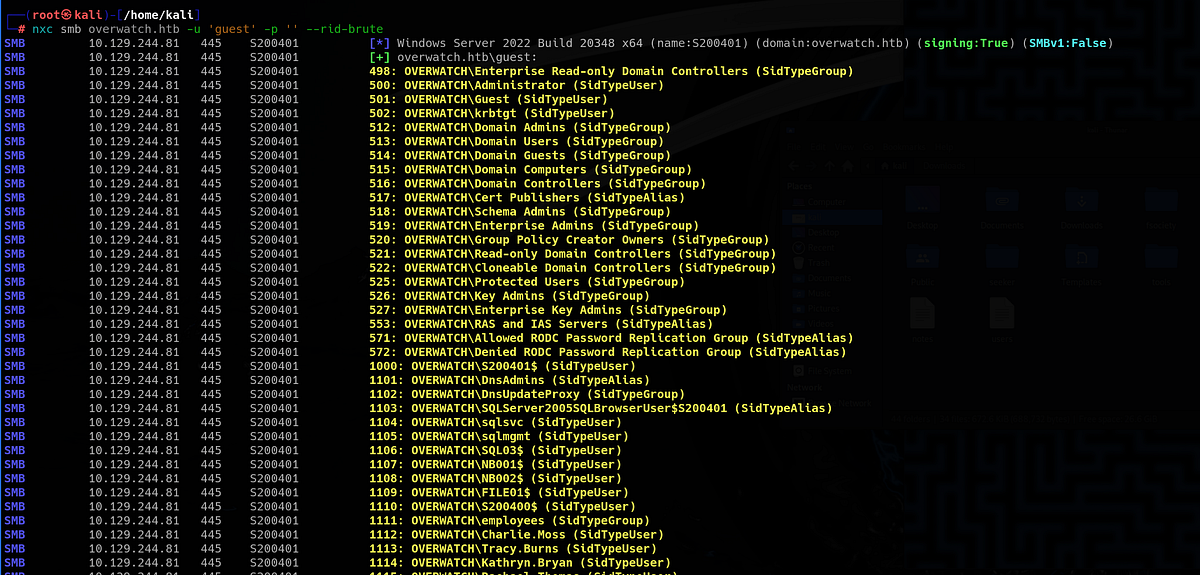Select the 571: Allowed RODC Password Replication Group
The height and width of the screenshot is (575, 1200).
tap(611, 338)
